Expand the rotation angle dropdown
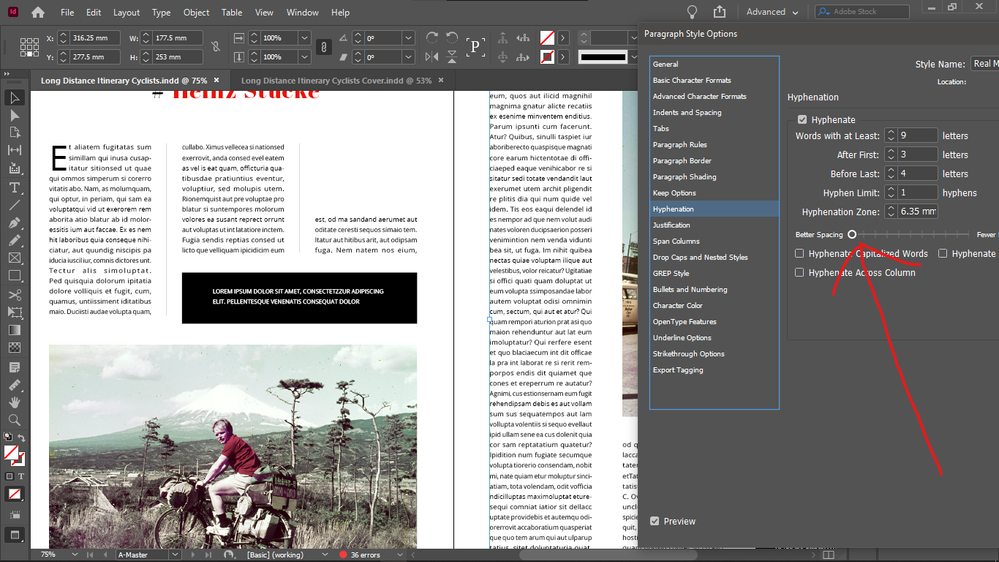This screenshot has height=562, width=999. [x=408, y=38]
